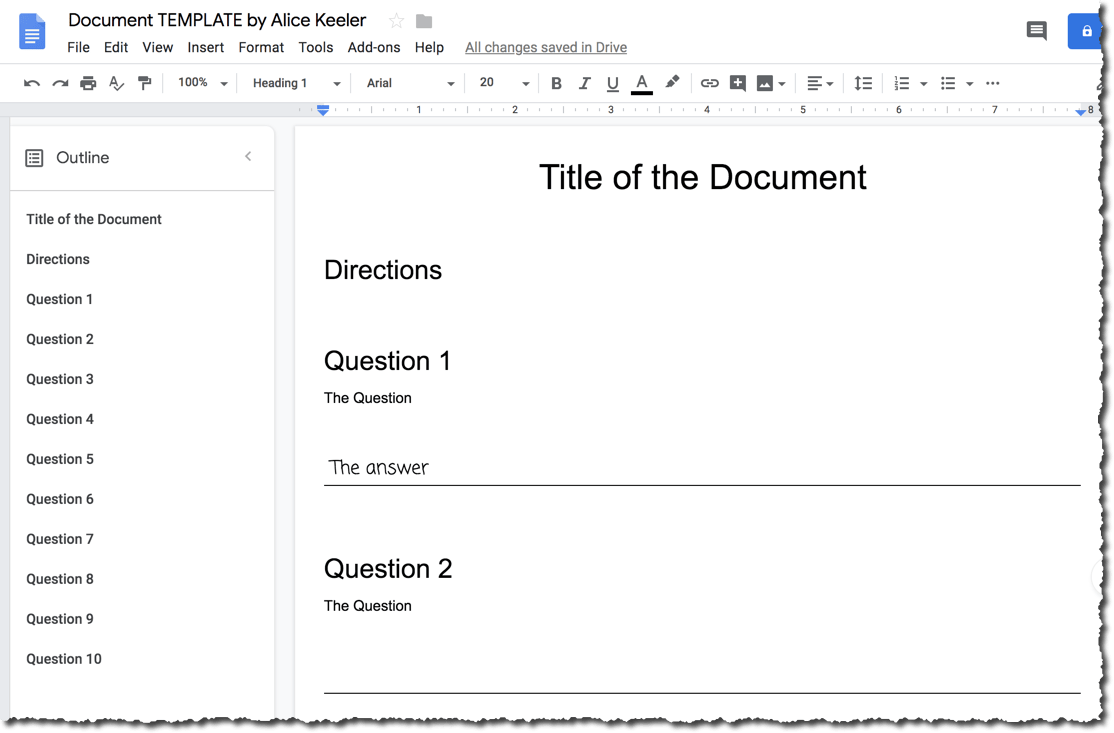The image size is (1114, 733).
Task: Click the Outline list icon
Action: tap(34, 158)
